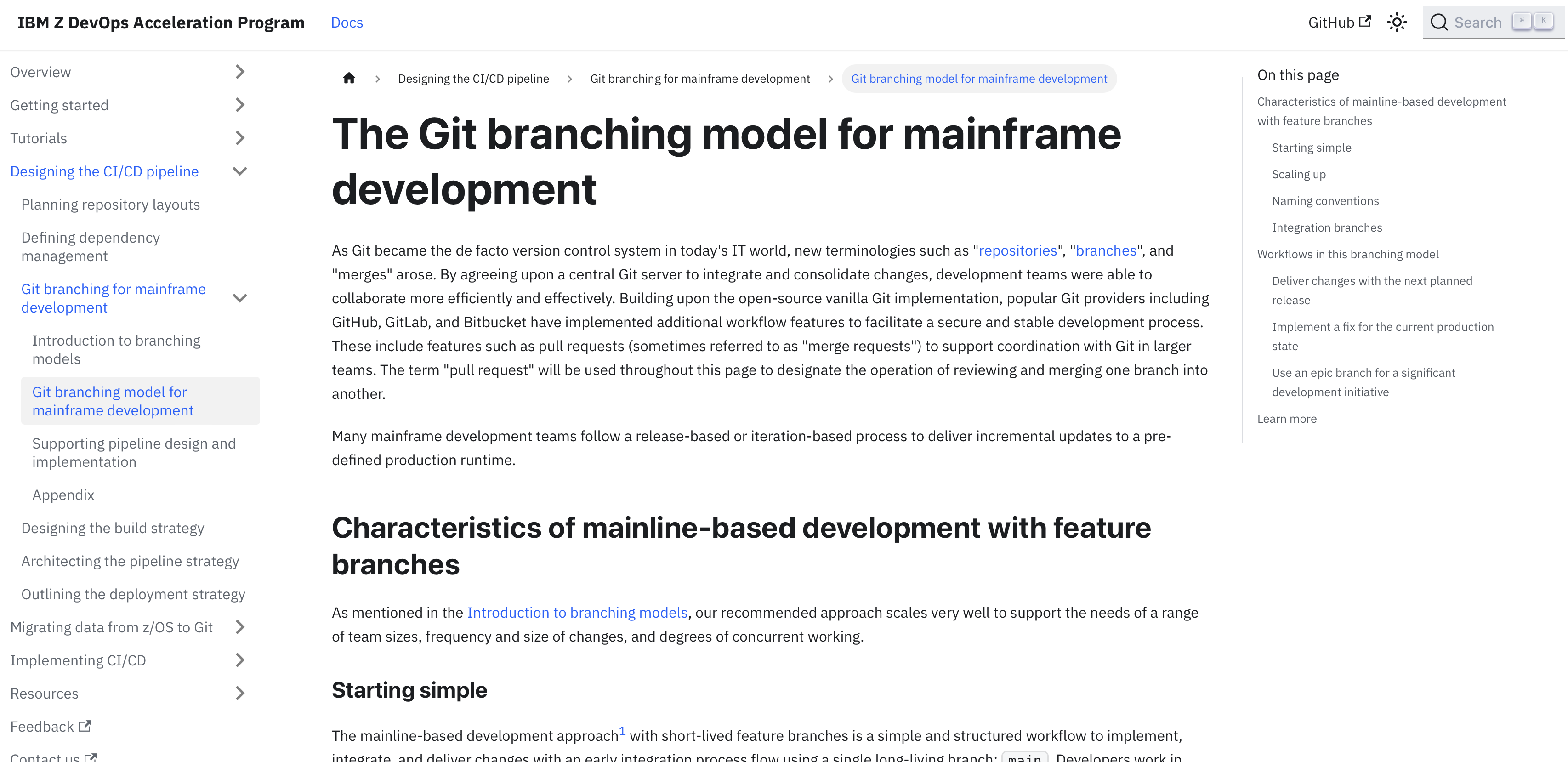
Task: Open the Introduction to branching models inline link
Action: [x=577, y=613]
